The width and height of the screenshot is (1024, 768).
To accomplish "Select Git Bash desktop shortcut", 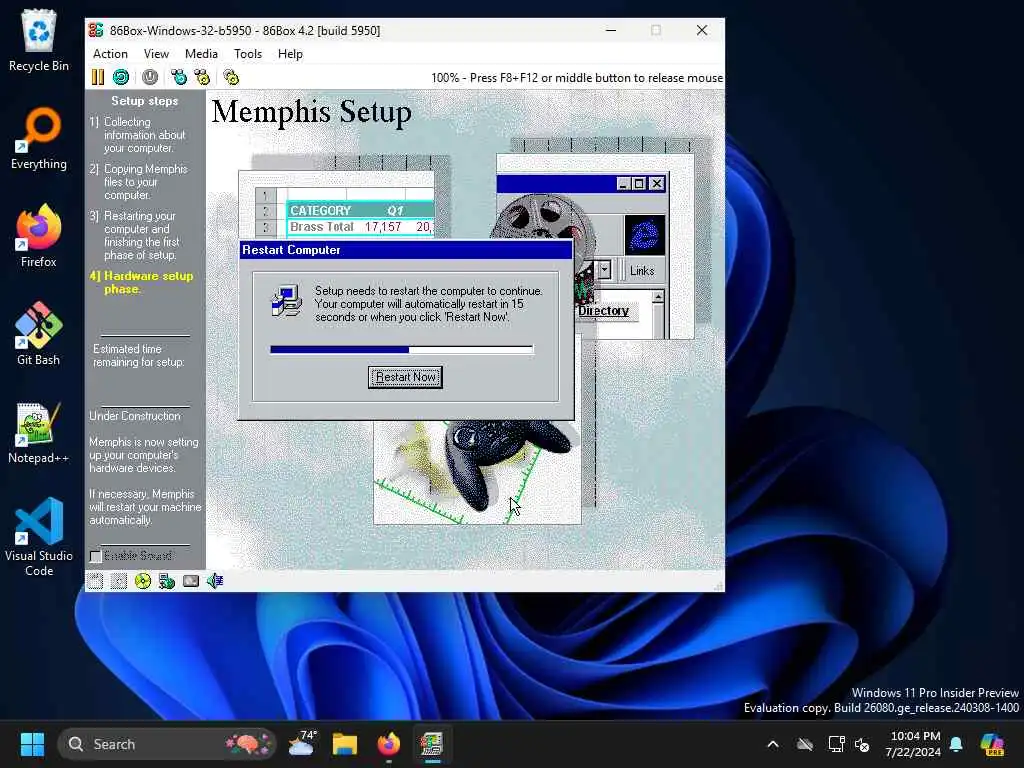I will (39, 334).
